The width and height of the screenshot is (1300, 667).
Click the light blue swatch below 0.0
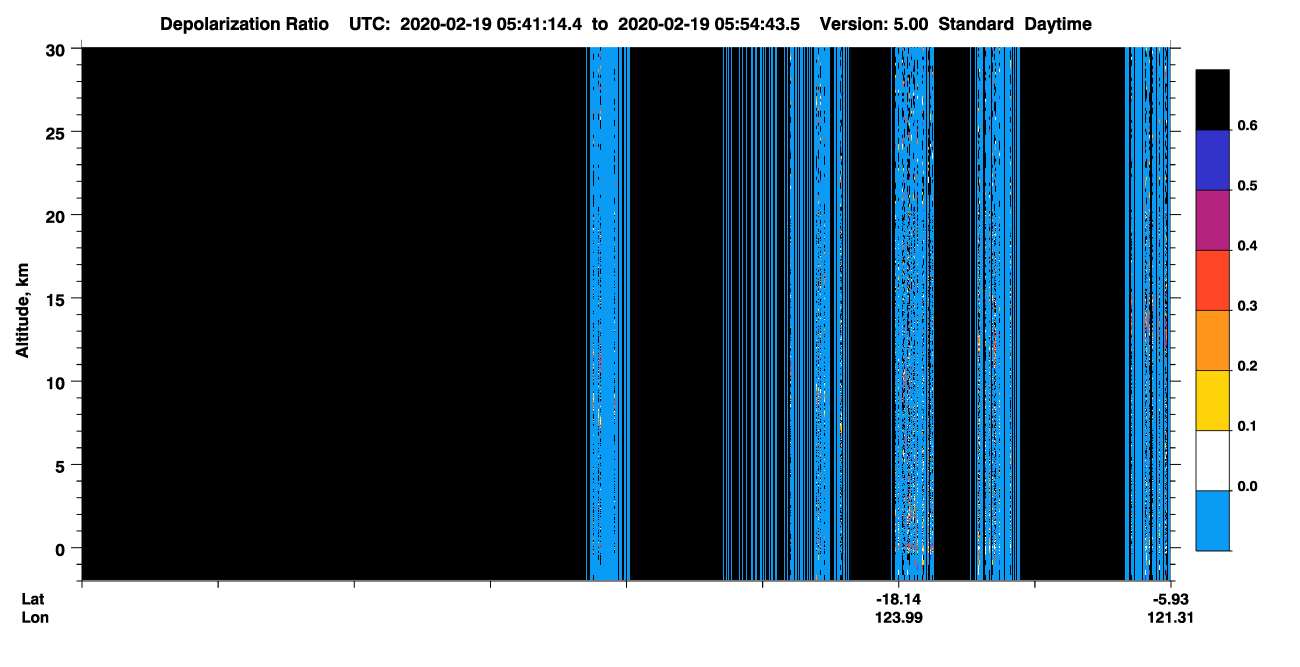tap(1212, 520)
